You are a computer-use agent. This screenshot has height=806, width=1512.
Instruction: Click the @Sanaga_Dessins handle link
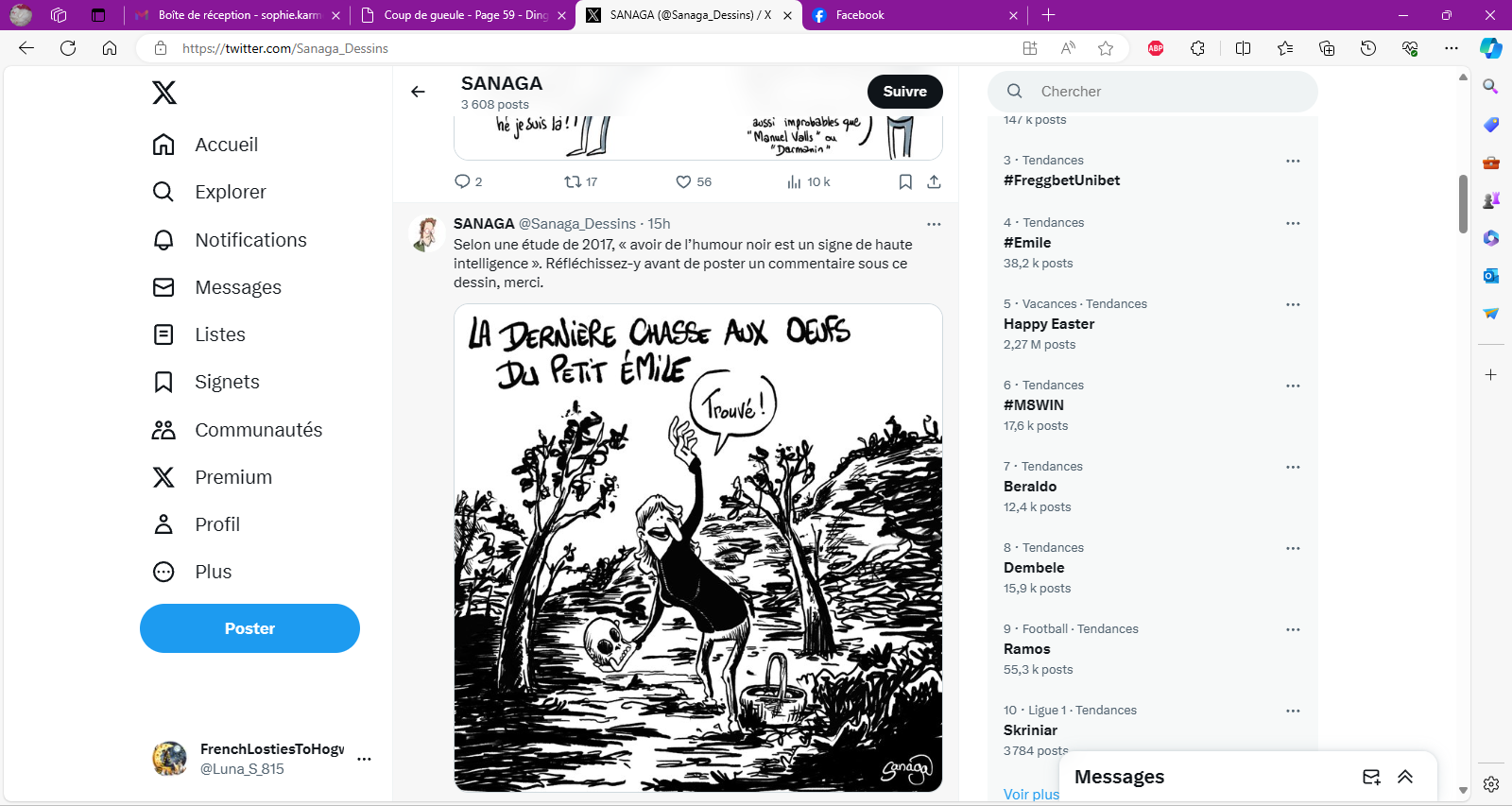577,224
